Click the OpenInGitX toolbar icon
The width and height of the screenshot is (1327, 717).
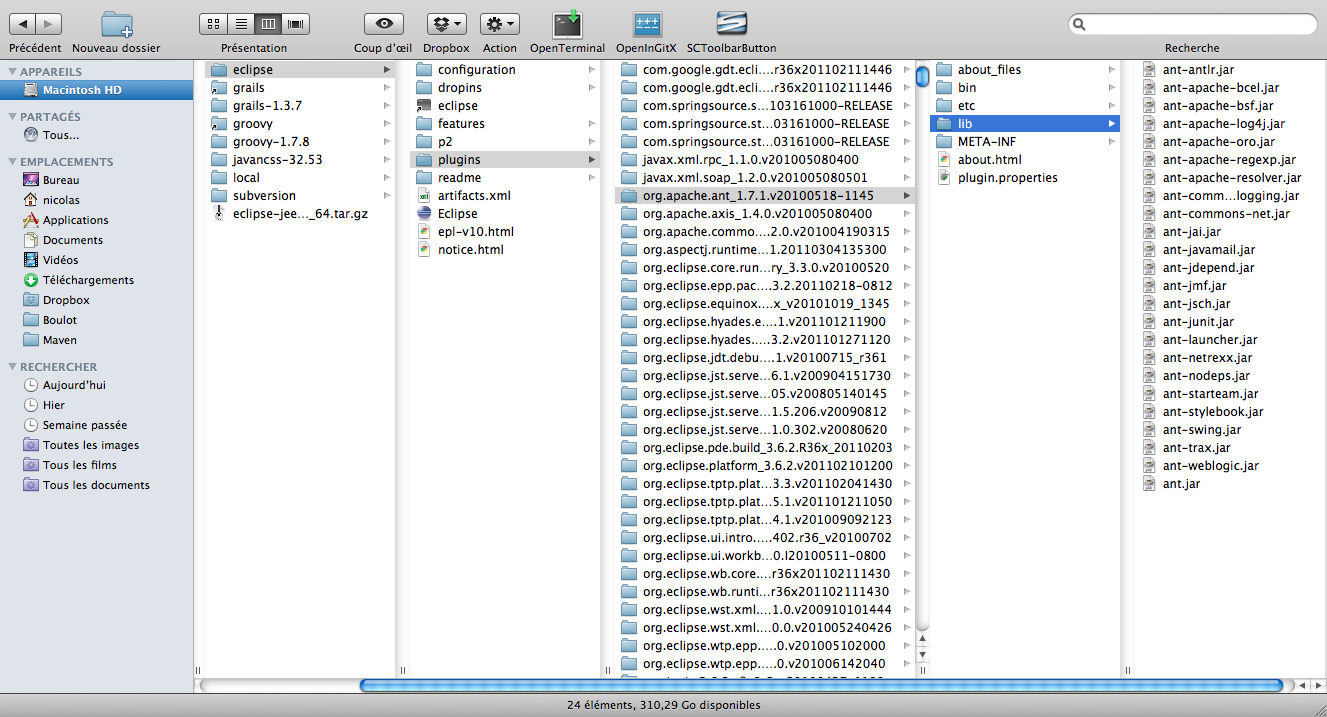[646, 24]
